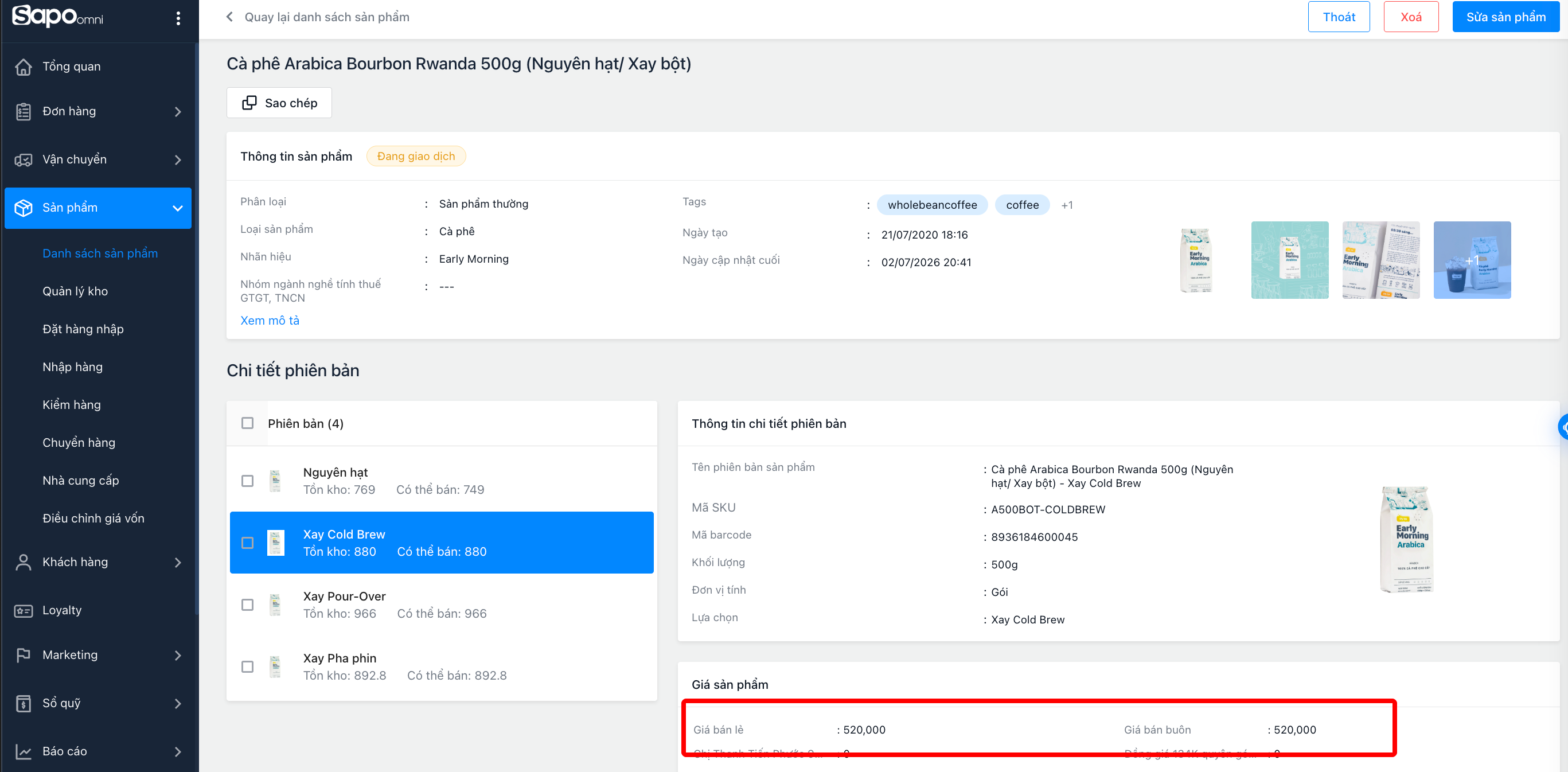This screenshot has height=772, width=1568.
Task: Open Quản lý kho menu item
Action: [x=75, y=291]
